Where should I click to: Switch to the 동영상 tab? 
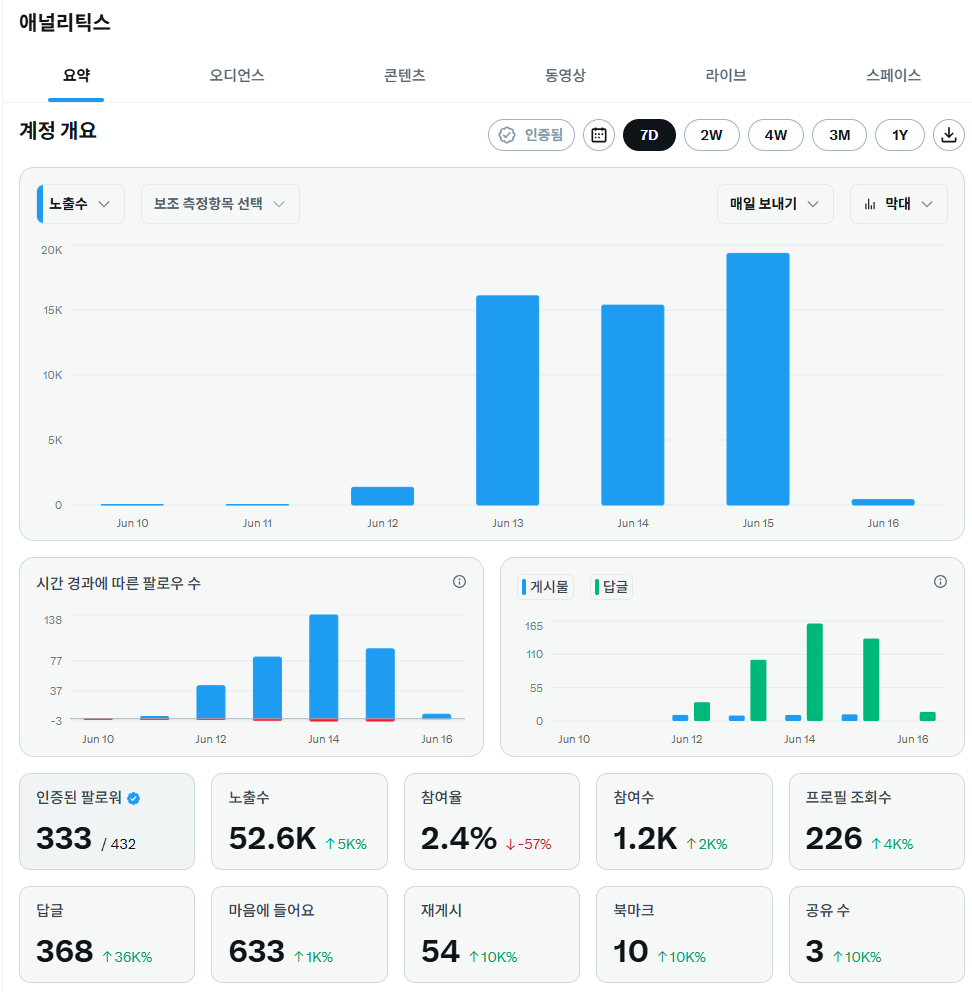(565, 75)
